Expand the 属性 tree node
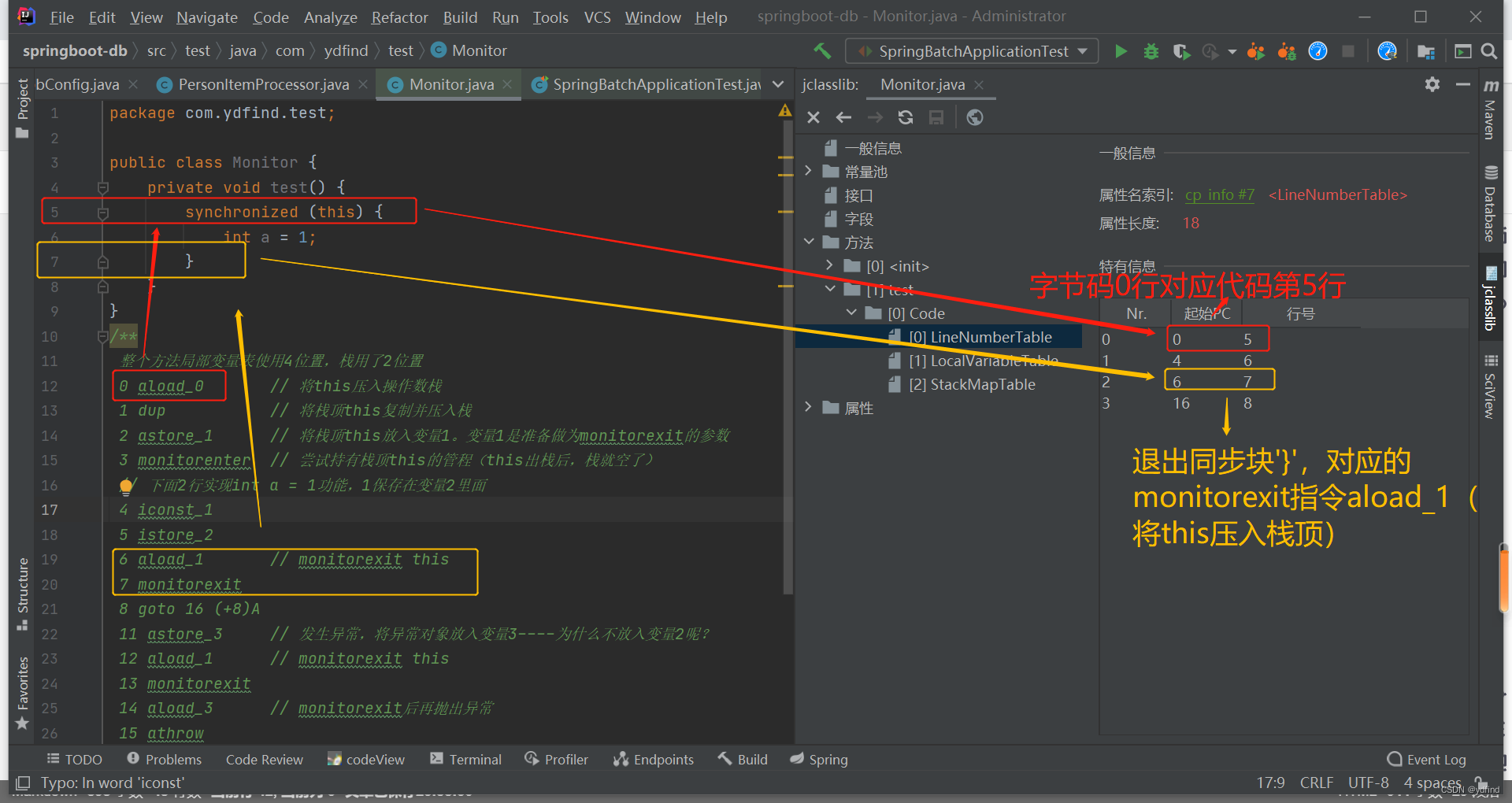1512x803 pixels. [808, 407]
